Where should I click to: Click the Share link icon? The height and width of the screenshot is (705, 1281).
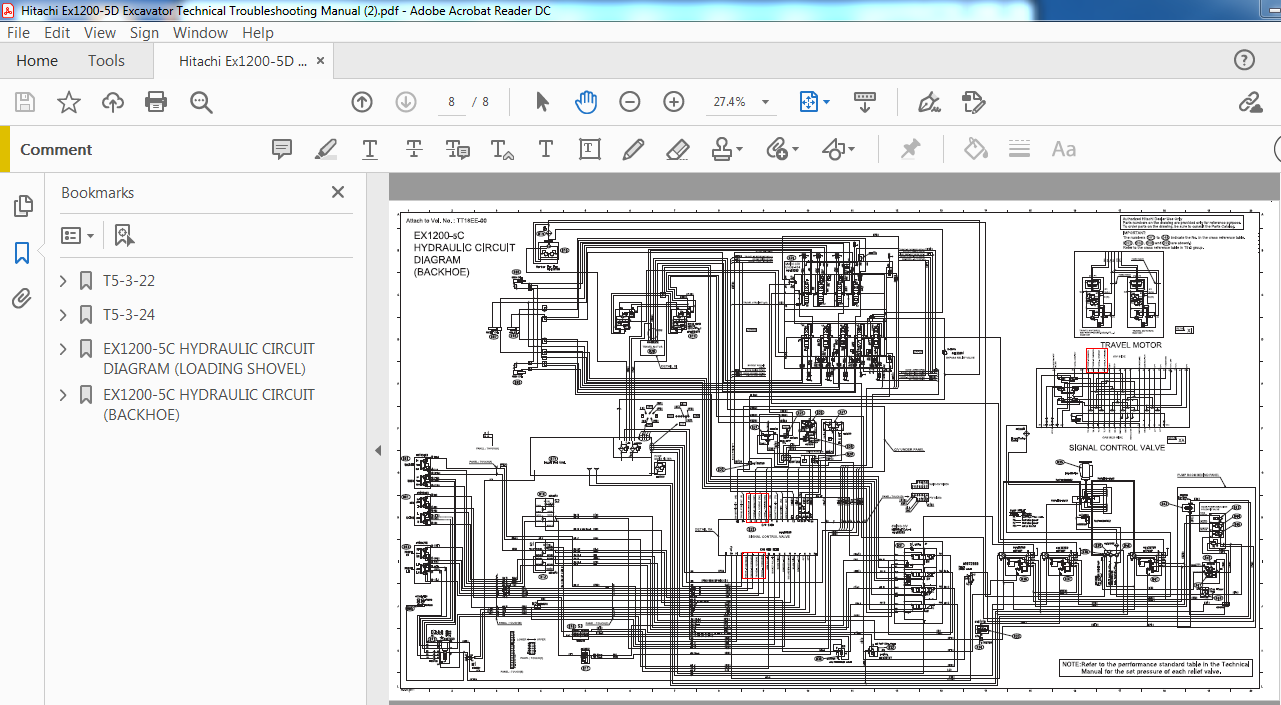1250,102
